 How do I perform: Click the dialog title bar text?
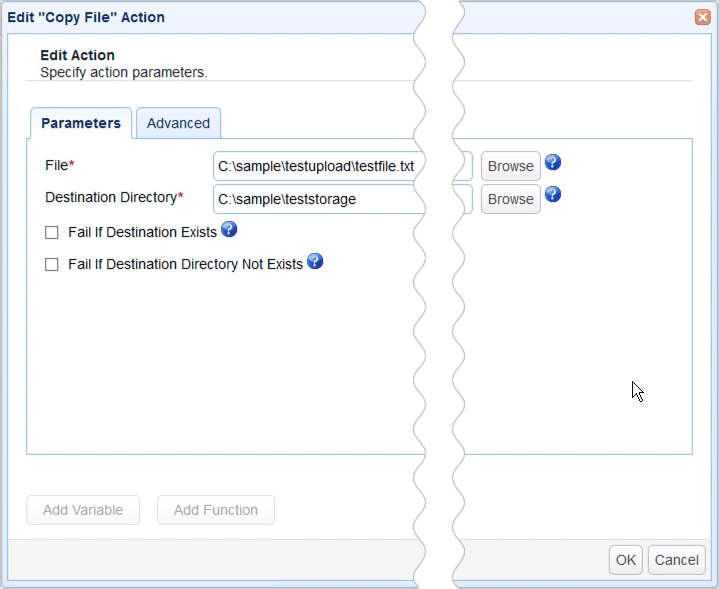point(86,17)
